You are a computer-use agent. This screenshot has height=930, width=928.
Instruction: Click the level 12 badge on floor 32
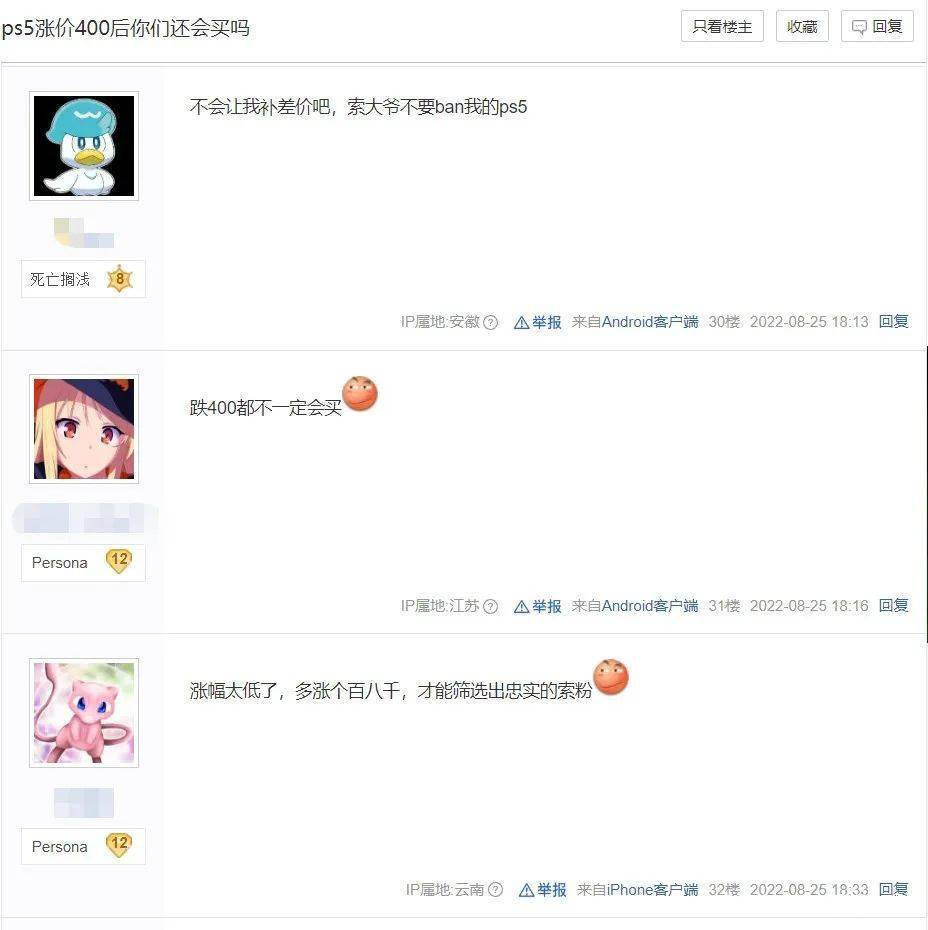(119, 845)
